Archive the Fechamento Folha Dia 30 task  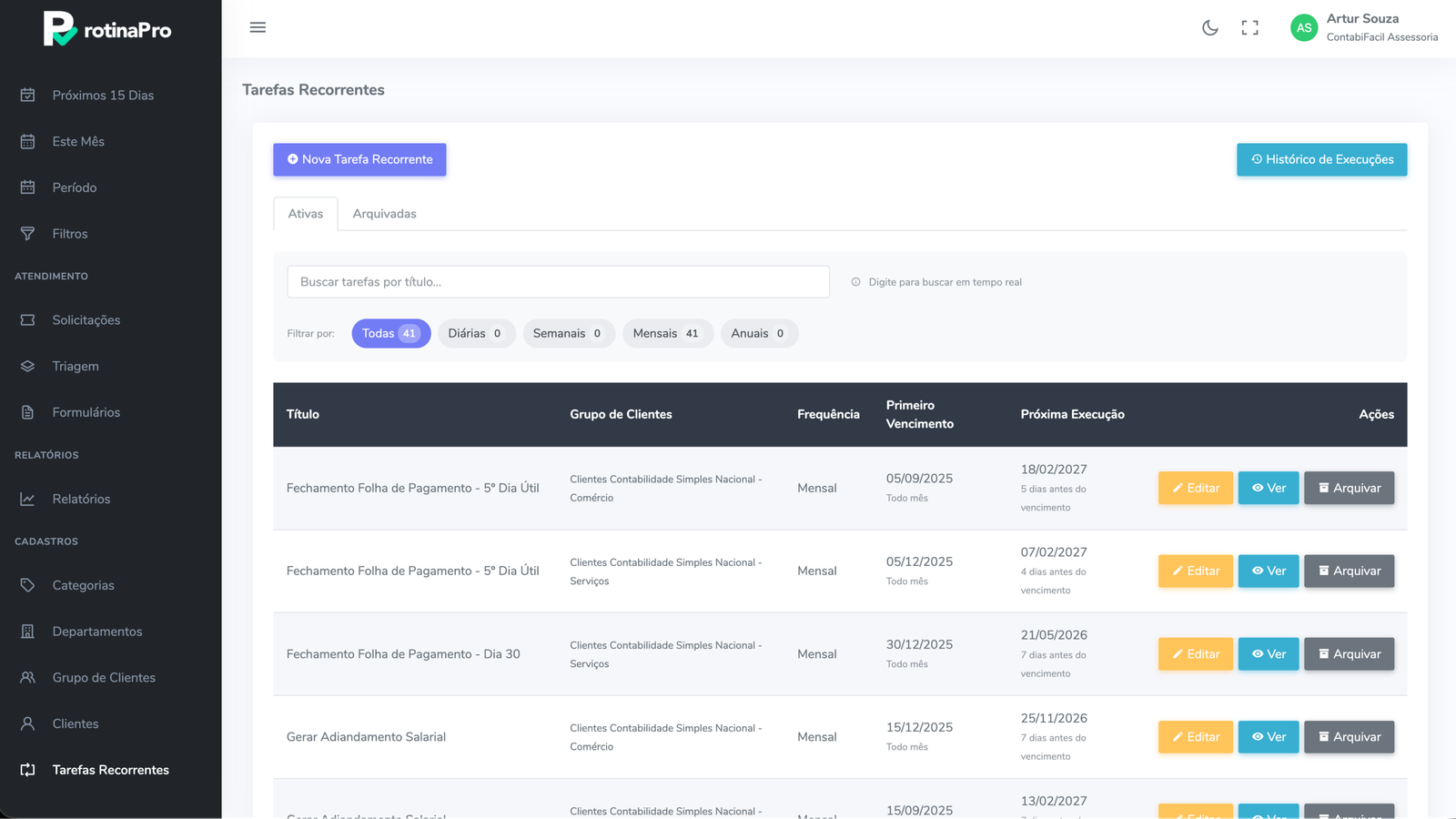pos(1349,653)
